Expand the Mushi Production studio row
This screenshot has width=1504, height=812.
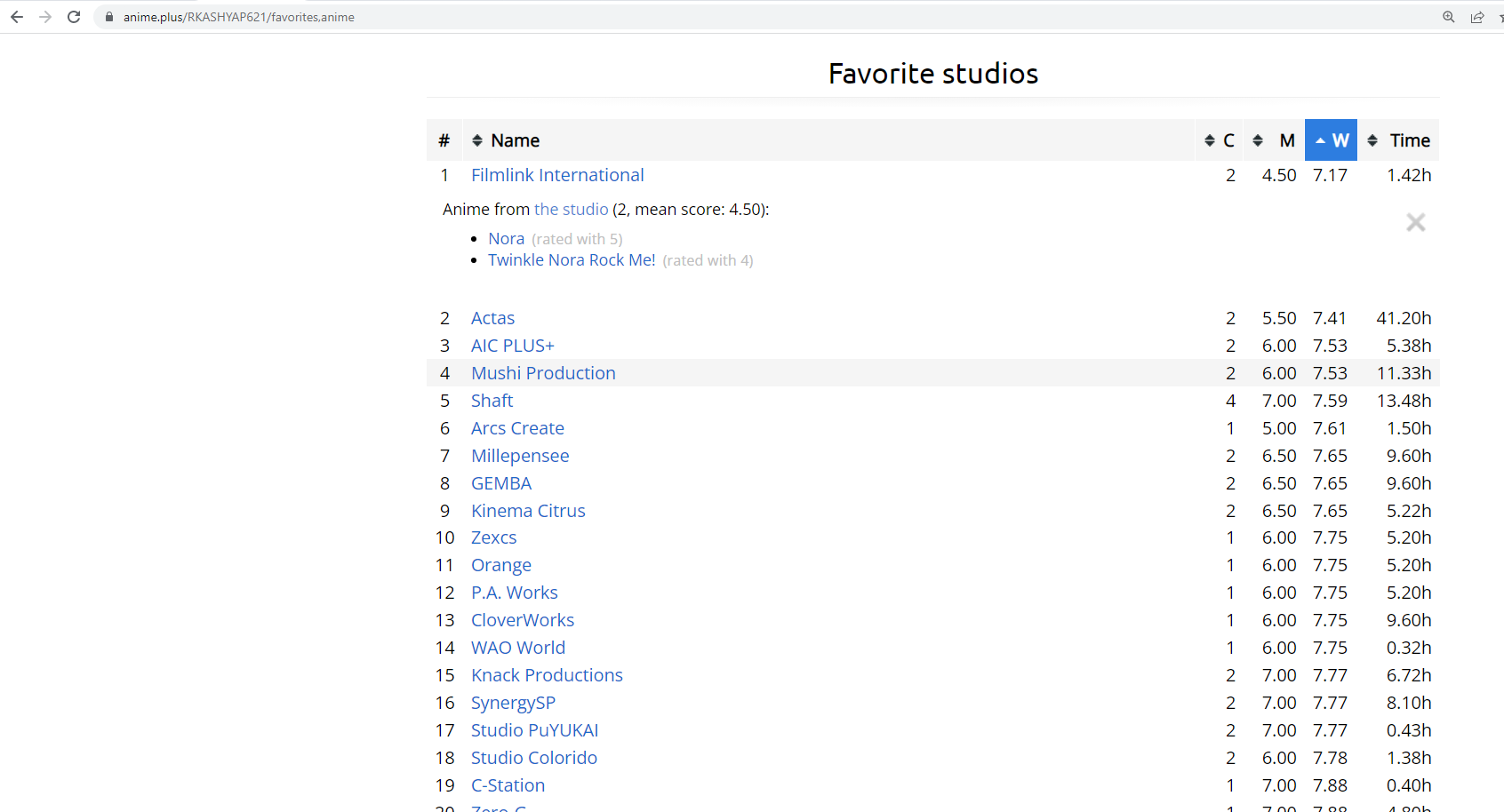coord(543,373)
